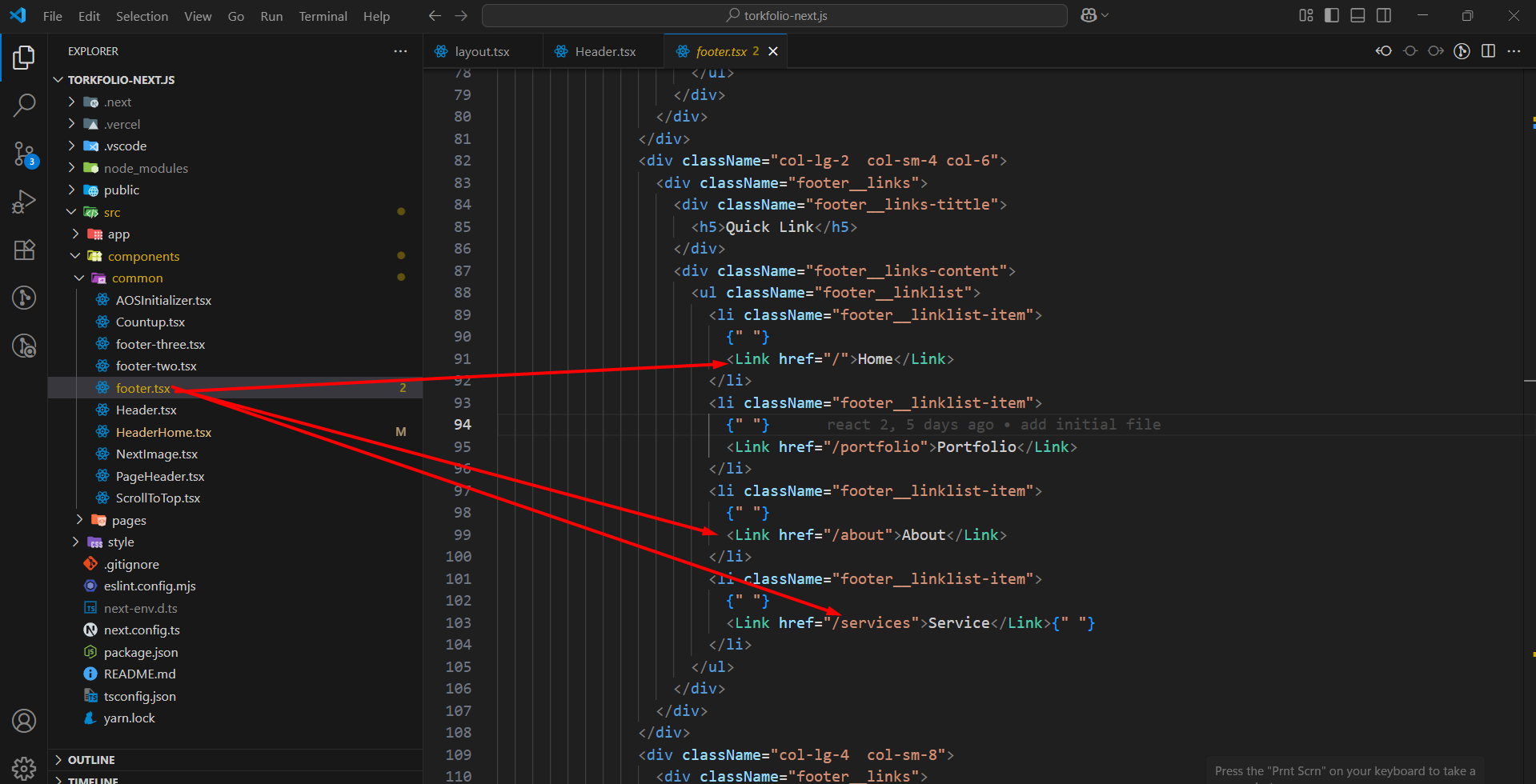Open the Selection menu
1536x784 pixels.
(x=142, y=16)
